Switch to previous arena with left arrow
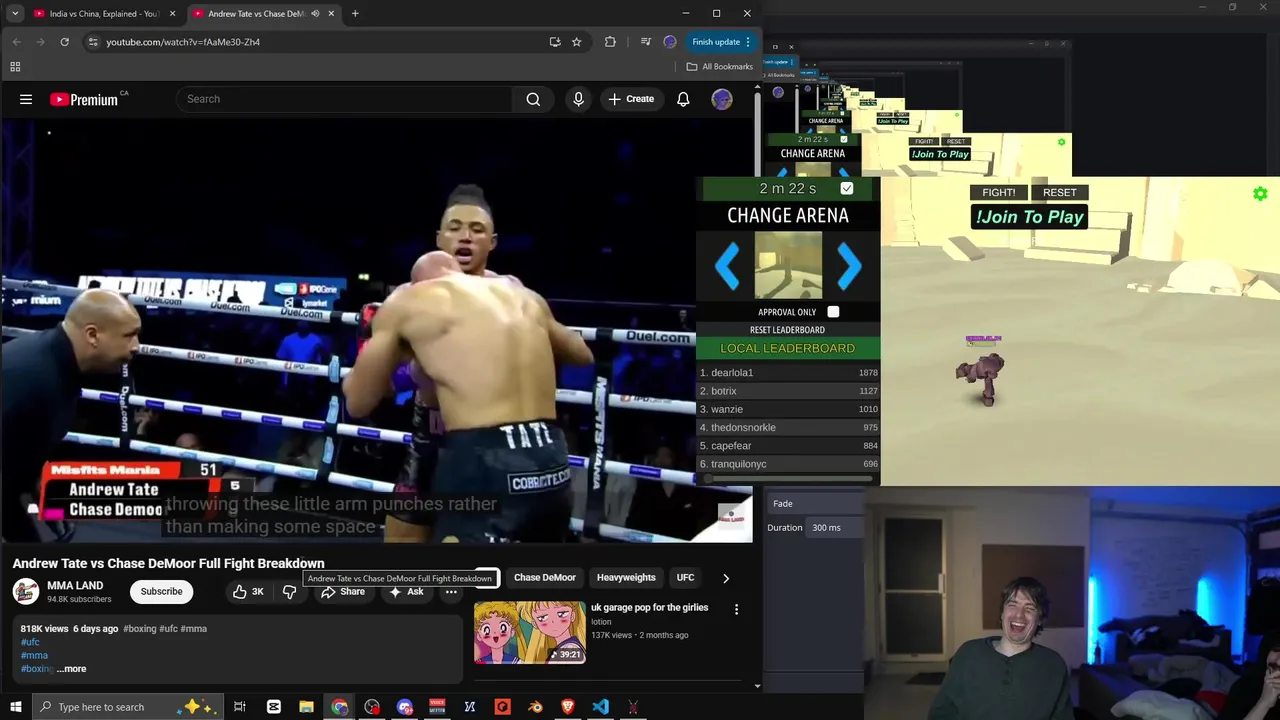This screenshot has width=1280, height=720. (x=728, y=266)
